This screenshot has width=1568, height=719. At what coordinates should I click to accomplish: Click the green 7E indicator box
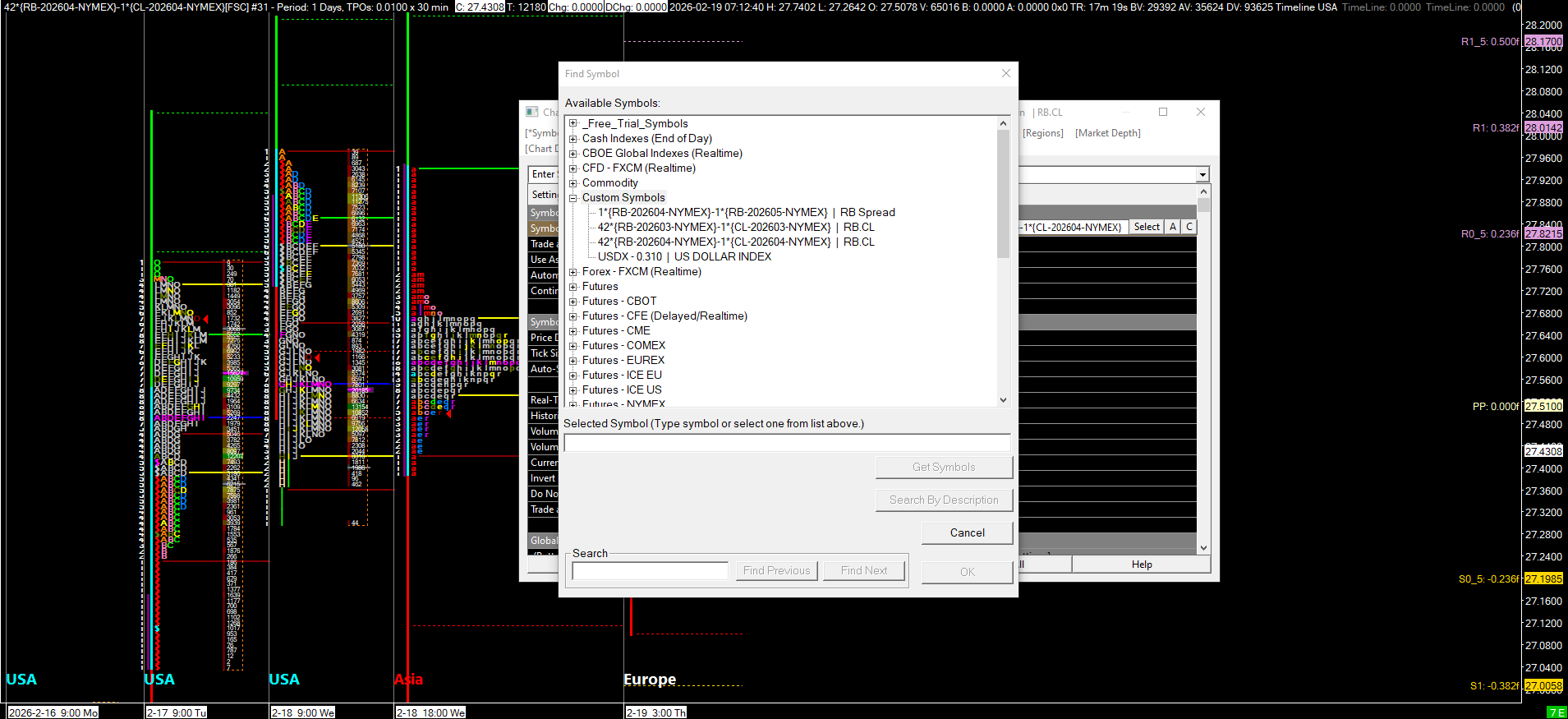(1556, 712)
